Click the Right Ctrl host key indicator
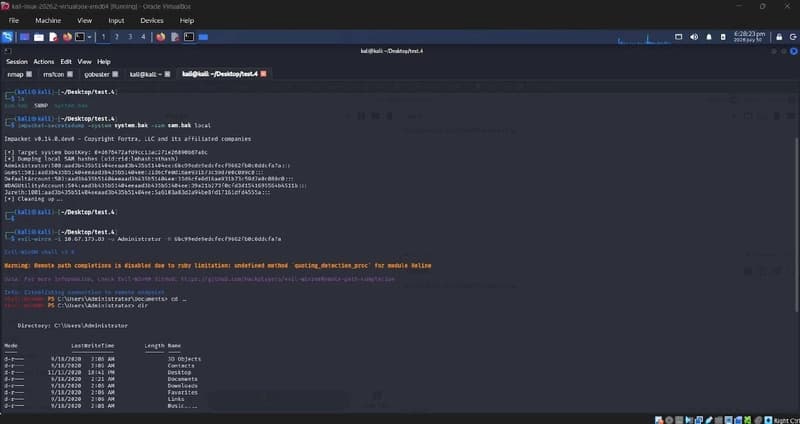Viewport: 800px width, 424px height. click(786, 420)
